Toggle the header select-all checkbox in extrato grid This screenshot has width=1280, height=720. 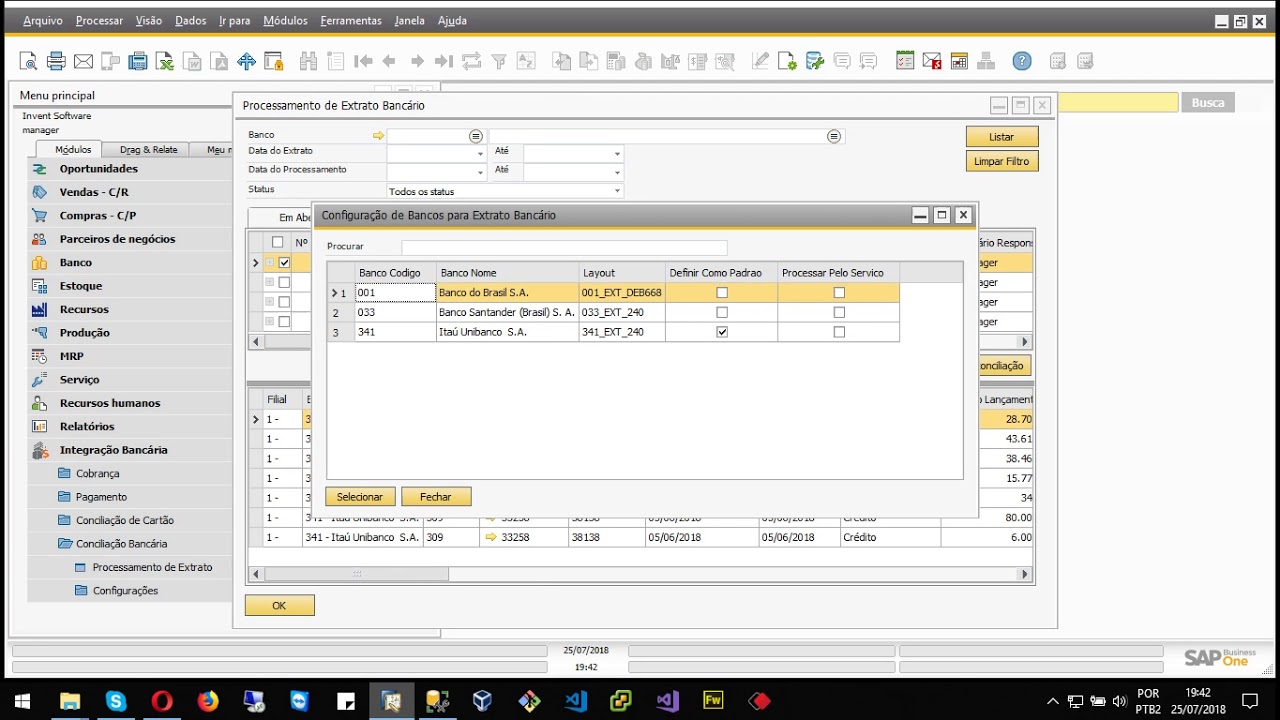(x=278, y=242)
